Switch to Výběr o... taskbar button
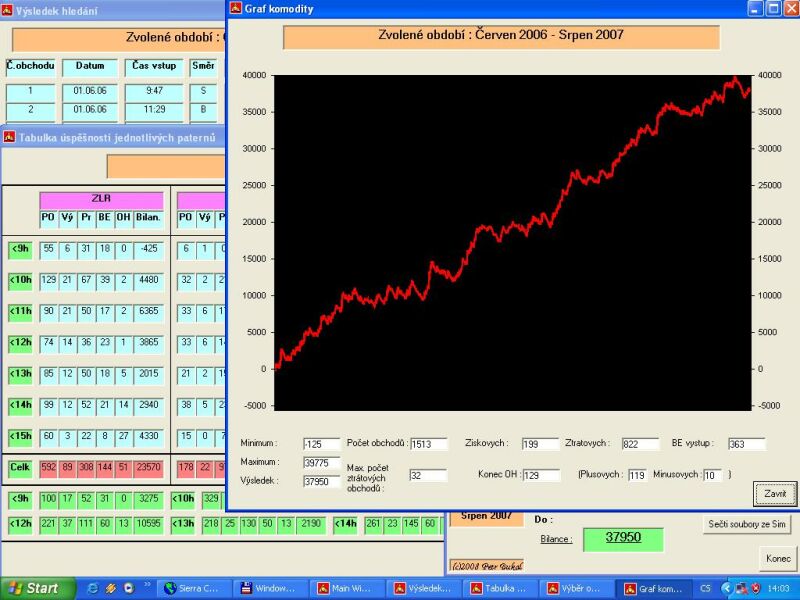The image size is (800, 600). [x=577, y=588]
